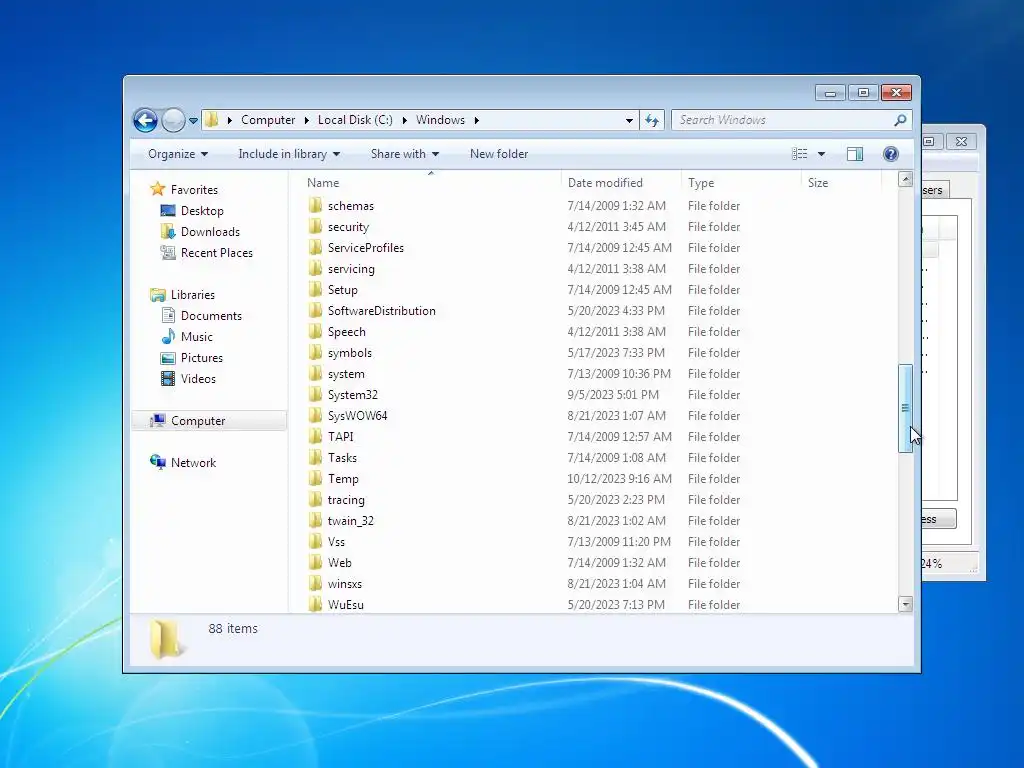Open the Organize menu
Image resolution: width=1024 pixels, height=768 pixels.
click(178, 154)
